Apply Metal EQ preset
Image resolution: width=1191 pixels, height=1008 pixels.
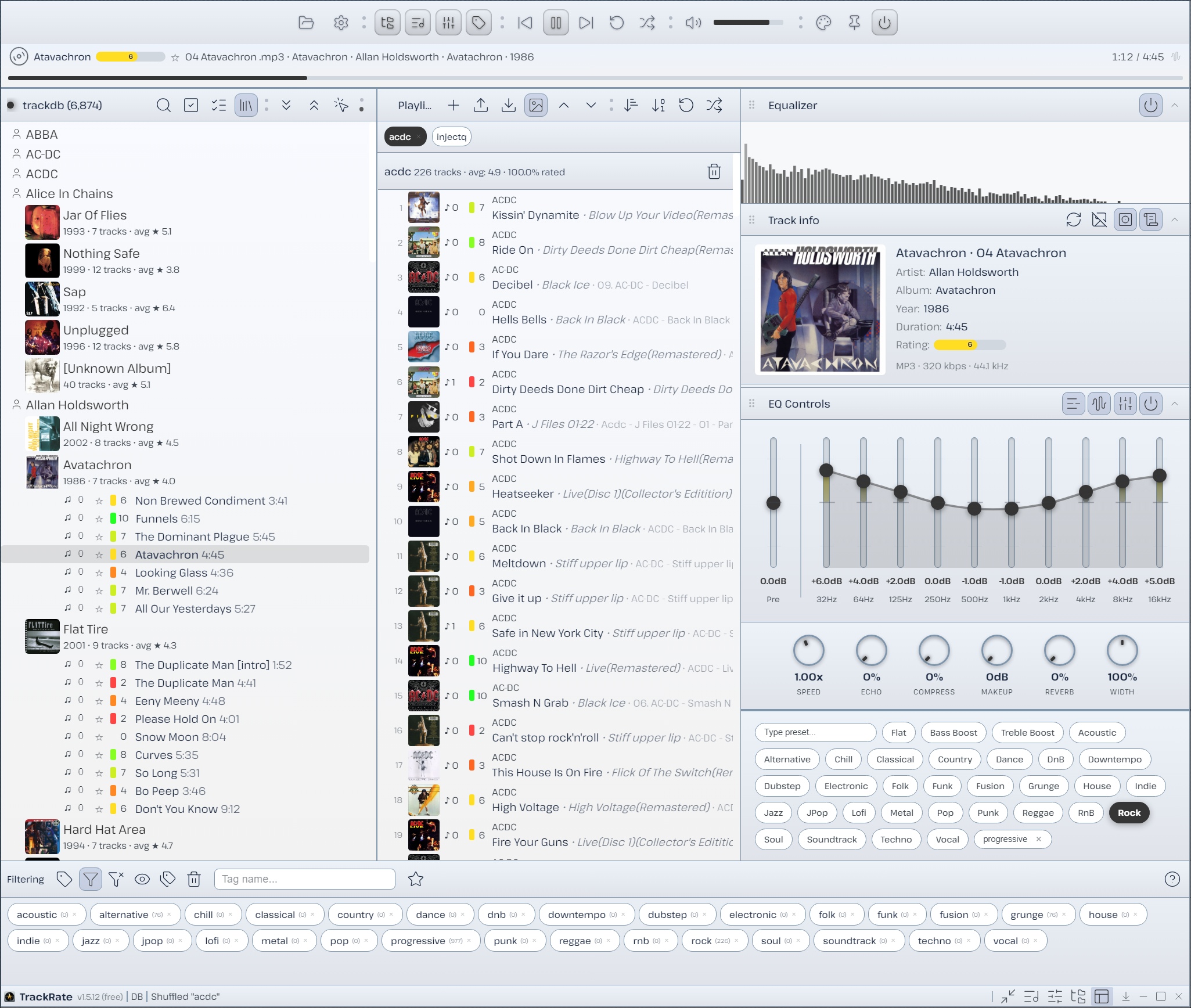pyautogui.click(x=902, y=813)
